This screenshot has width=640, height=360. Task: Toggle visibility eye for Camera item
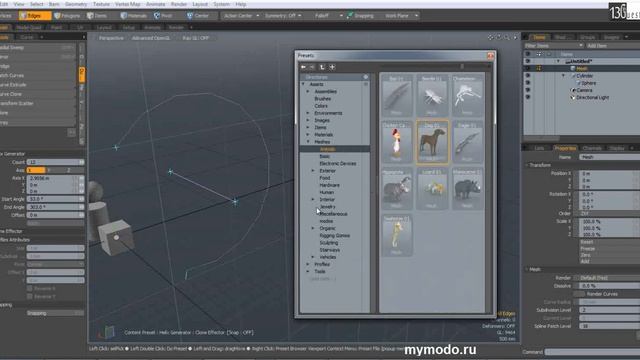coord(528,90)
